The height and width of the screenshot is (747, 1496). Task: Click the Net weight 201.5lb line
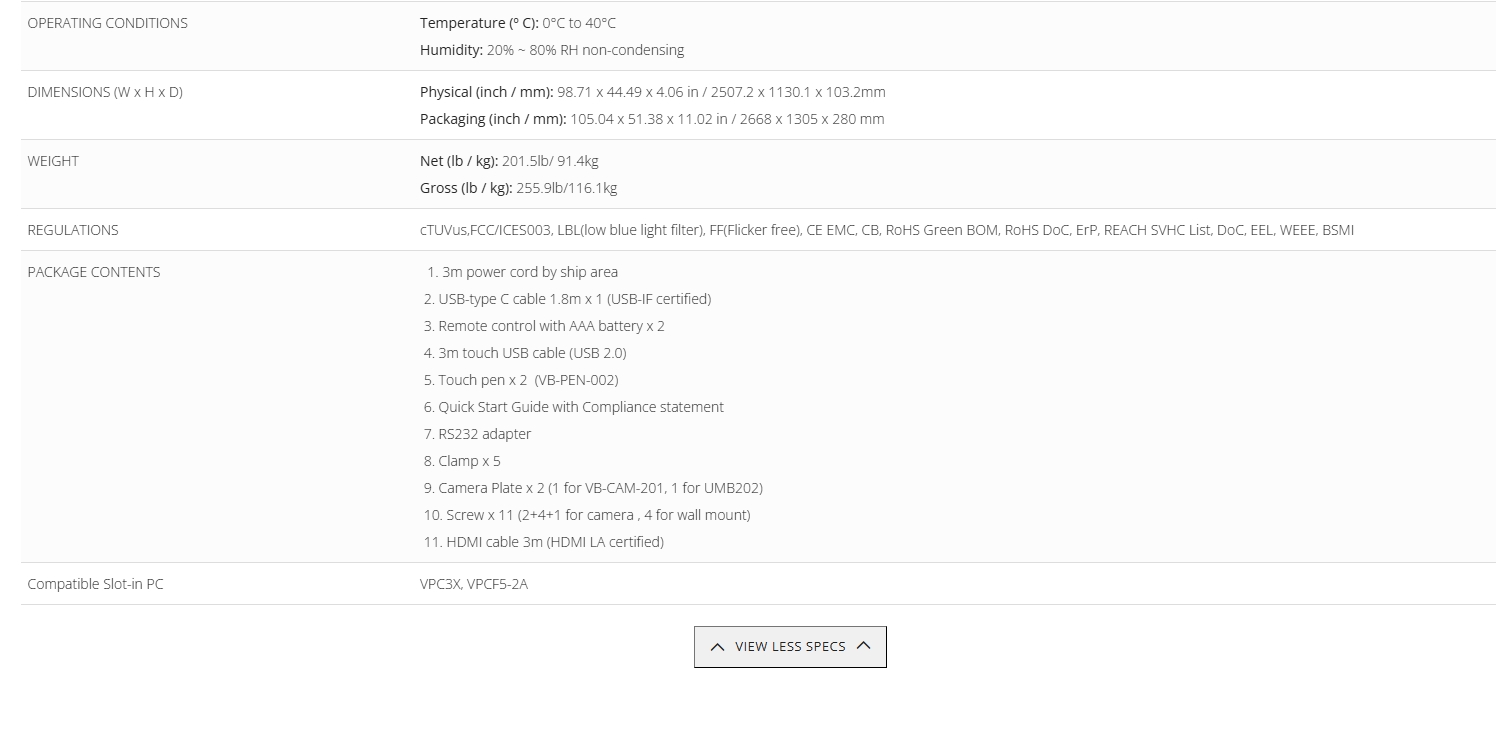(509, 161)
